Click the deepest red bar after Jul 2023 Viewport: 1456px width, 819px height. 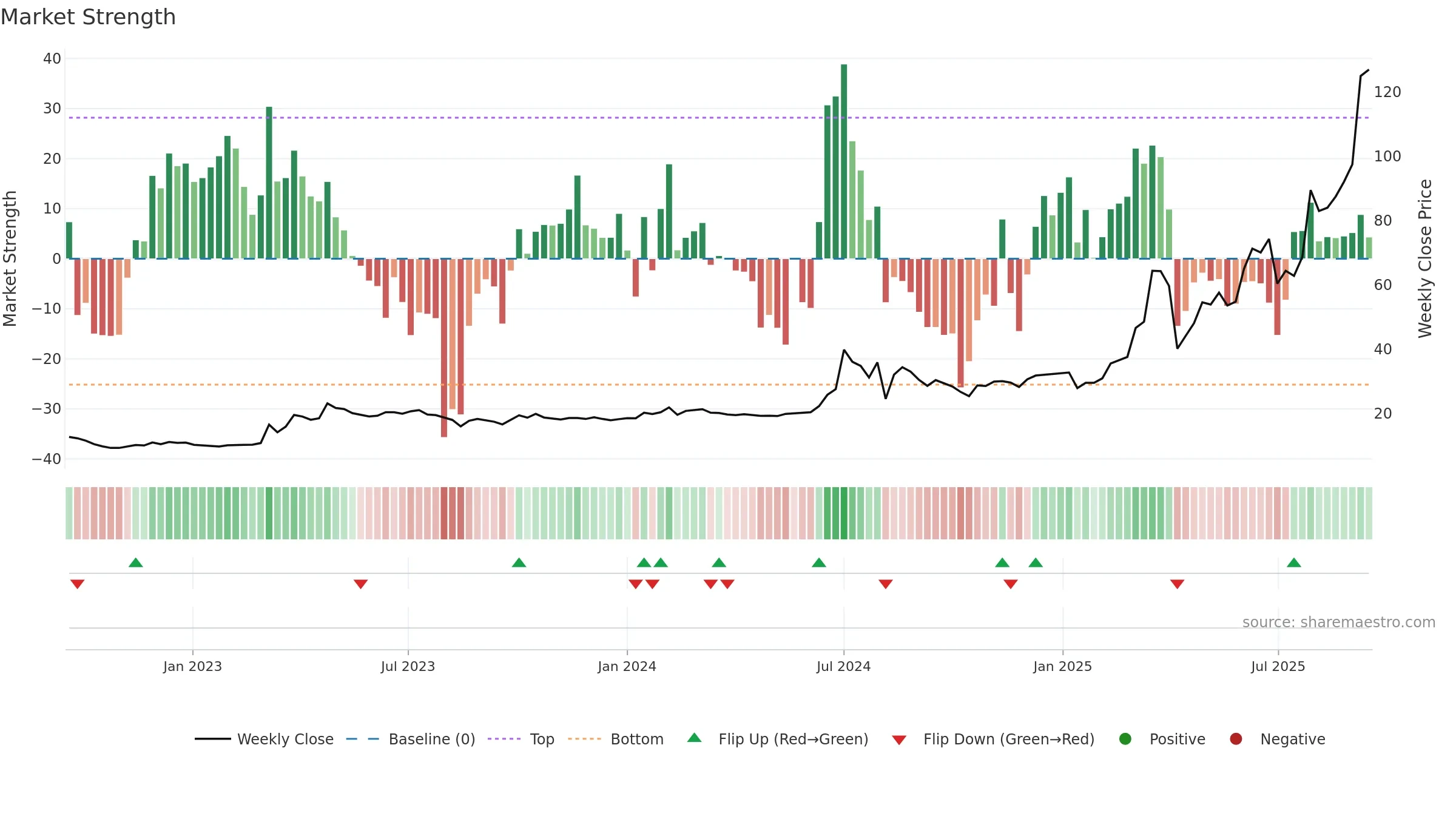[444, 348]
